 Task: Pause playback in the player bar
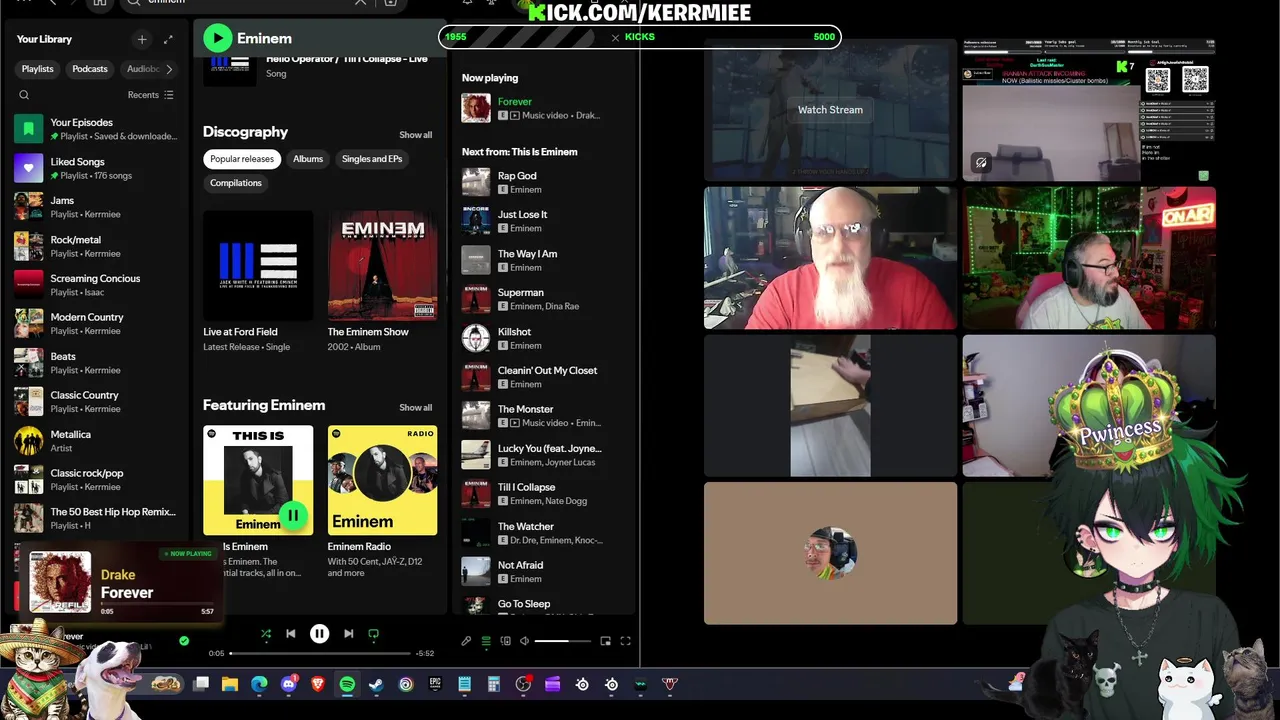(319, 633)
